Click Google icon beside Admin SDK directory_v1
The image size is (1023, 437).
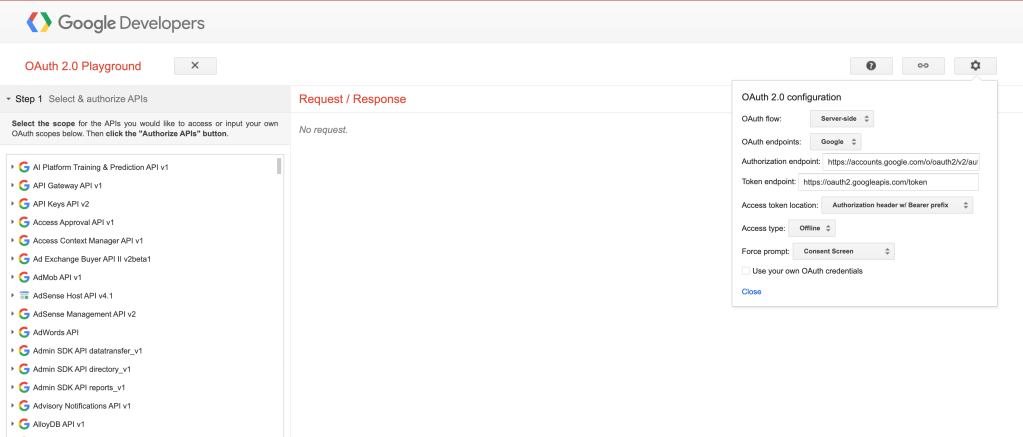24,369
